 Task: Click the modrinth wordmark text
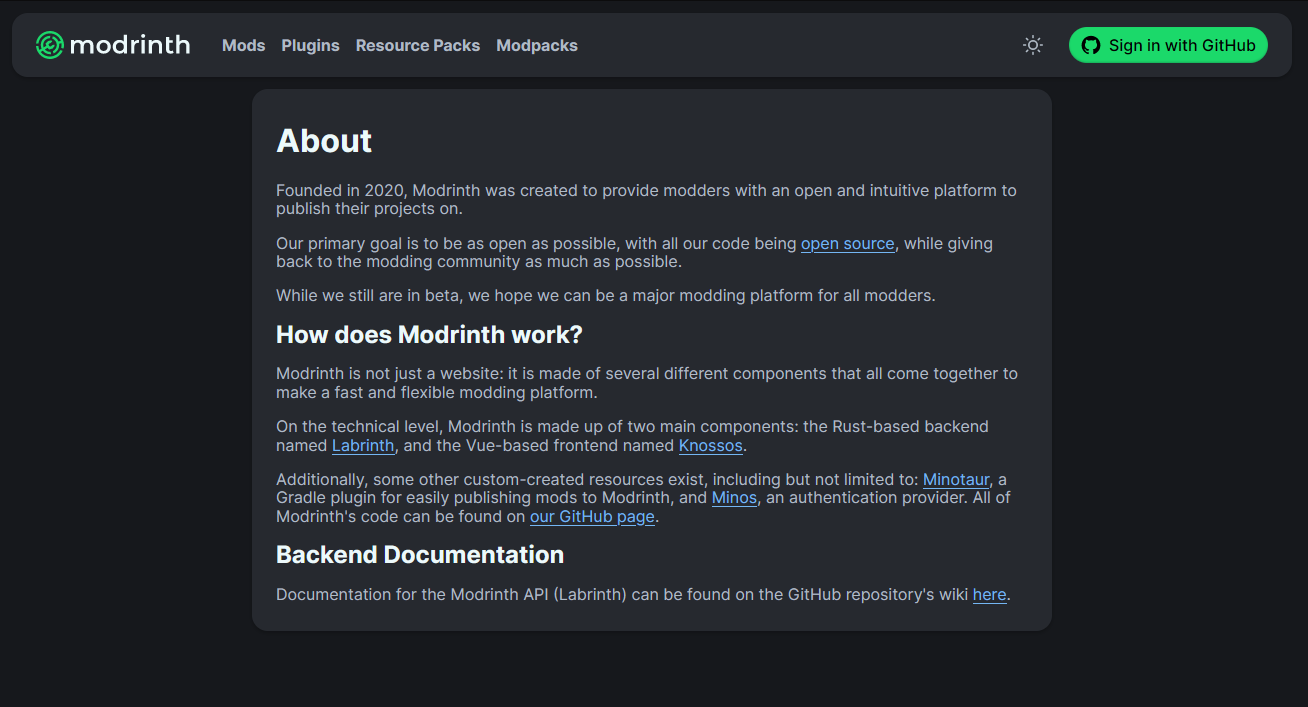(x=130, y=45)
